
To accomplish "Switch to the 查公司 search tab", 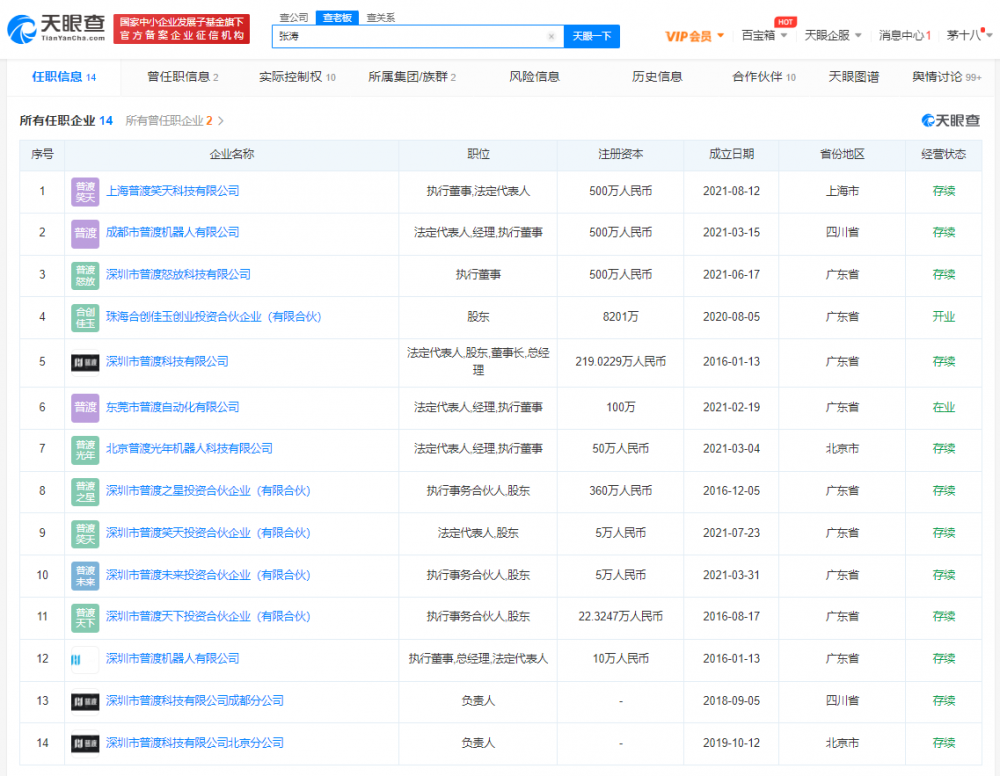I will click(294, 18).
